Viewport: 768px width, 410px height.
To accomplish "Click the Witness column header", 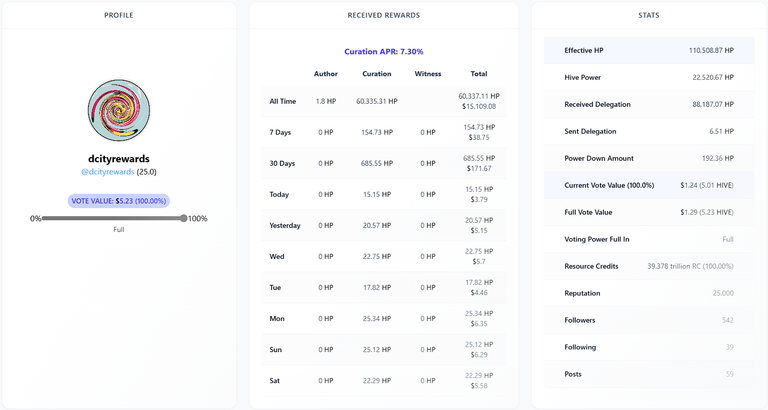I will [x=428, y=74].
